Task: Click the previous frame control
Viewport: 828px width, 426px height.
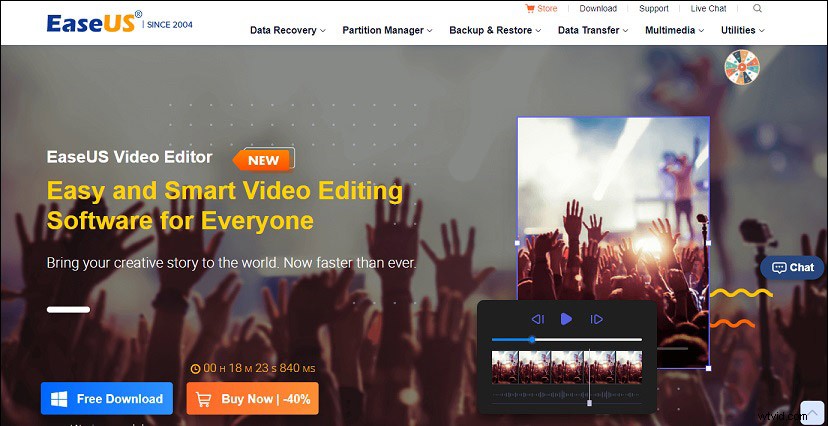Action: click(538, 319)
